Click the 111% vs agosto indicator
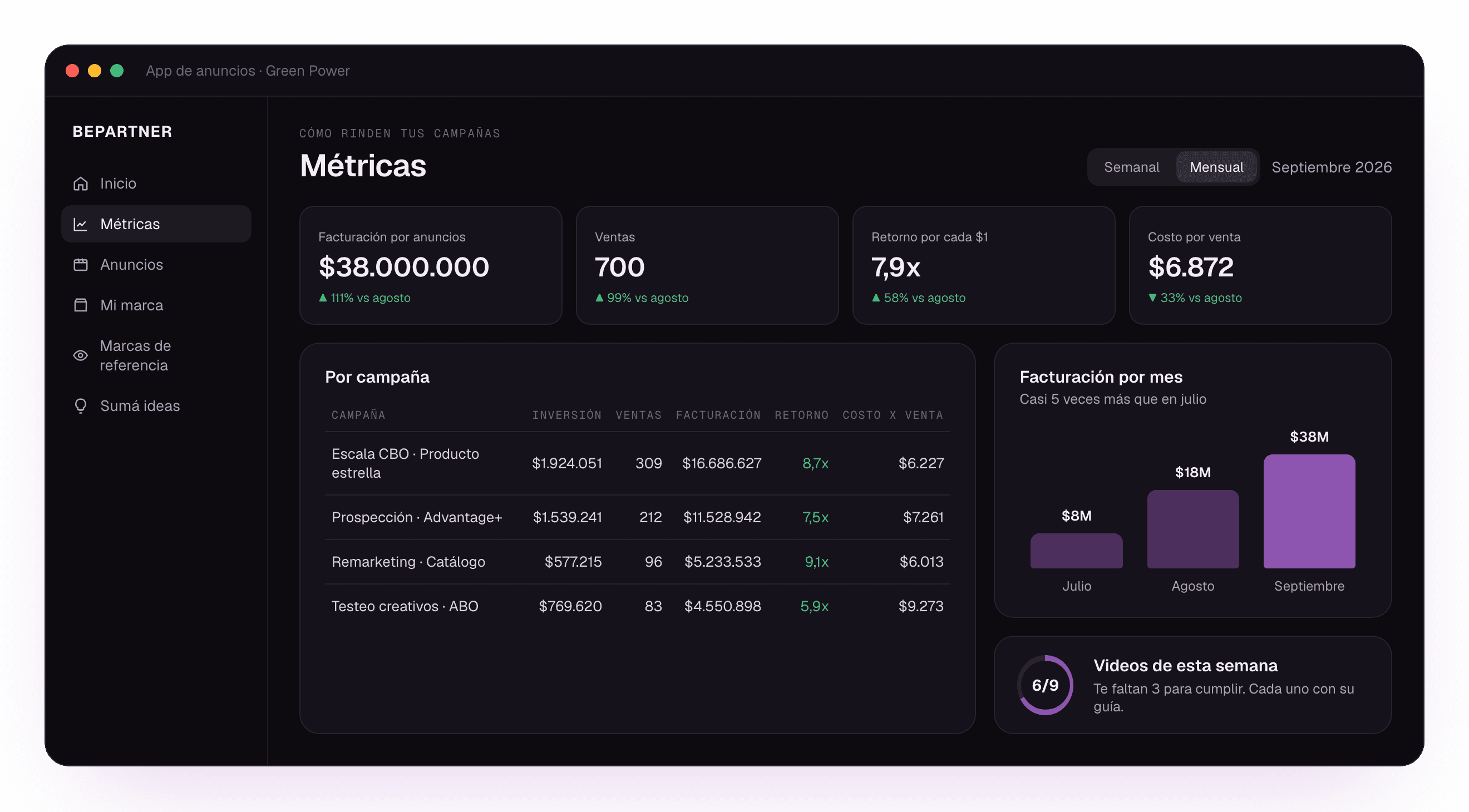The image size is (1469, 812). [364, 298]
